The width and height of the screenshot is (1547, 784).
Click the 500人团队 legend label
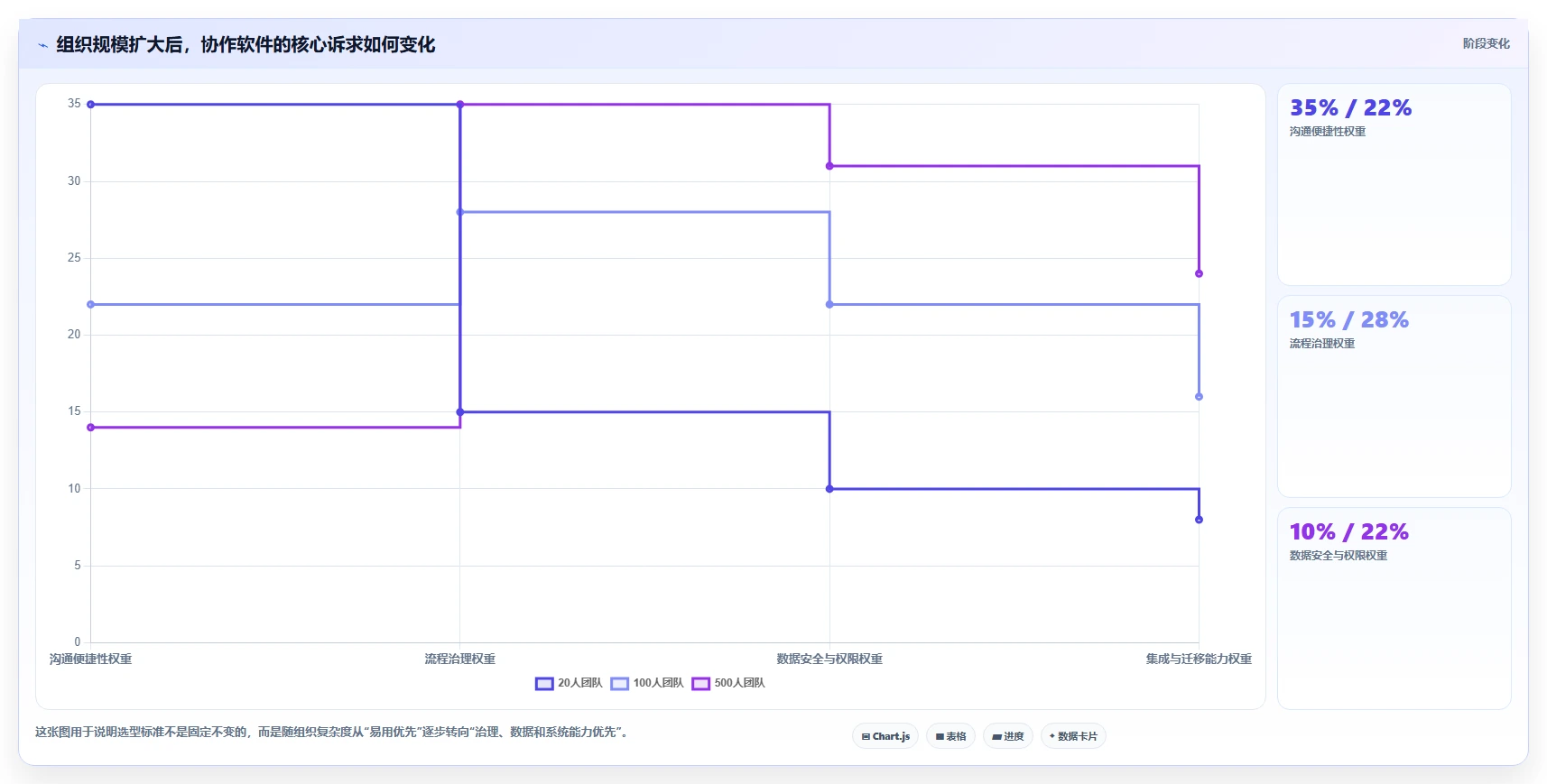click(x=739, y=683)
